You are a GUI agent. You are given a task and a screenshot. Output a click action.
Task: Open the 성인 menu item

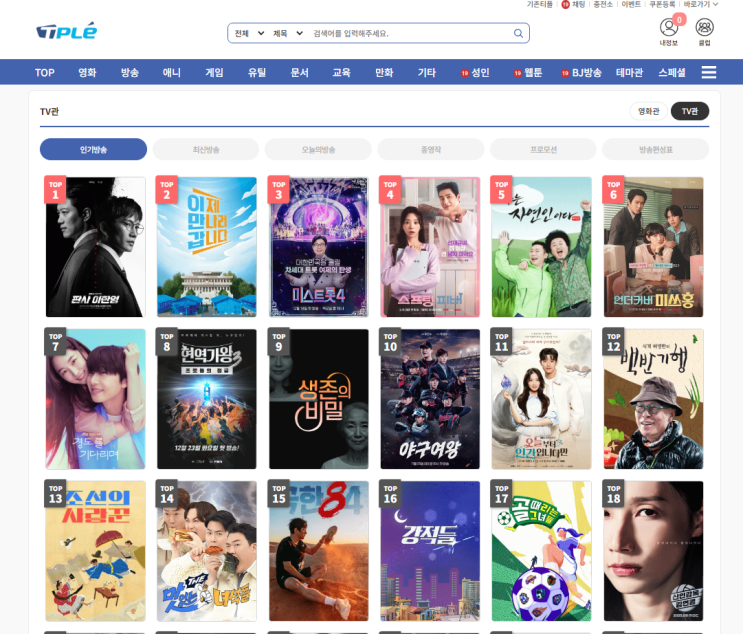[x=475, y=72]
